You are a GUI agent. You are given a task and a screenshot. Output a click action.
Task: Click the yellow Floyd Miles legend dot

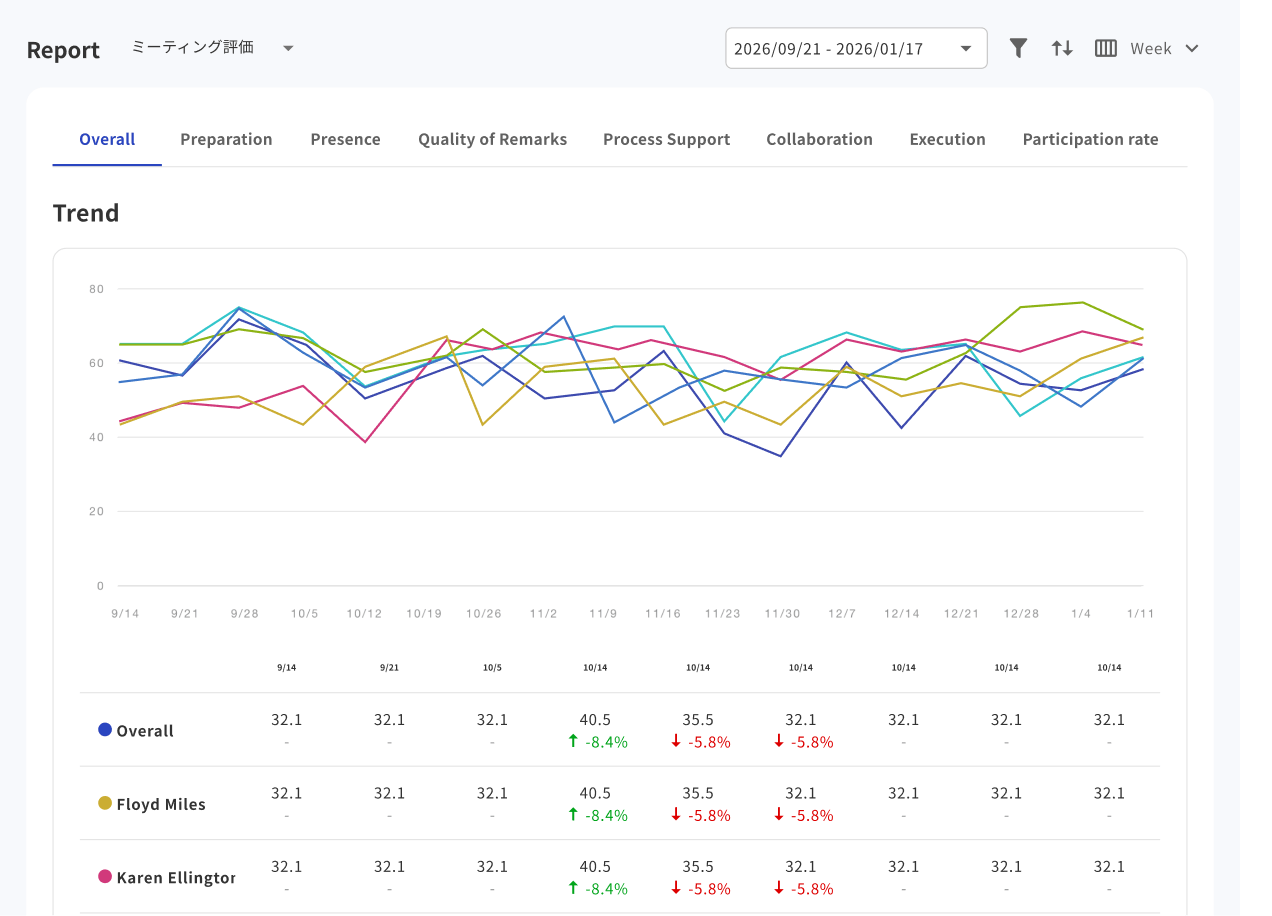[105, 803]
